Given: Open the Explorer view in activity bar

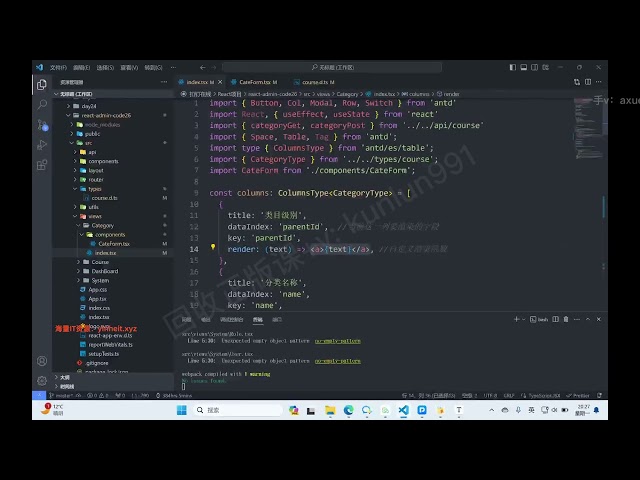Looking at the screenshot, I should pyautogui.click(x=42, y=84).
